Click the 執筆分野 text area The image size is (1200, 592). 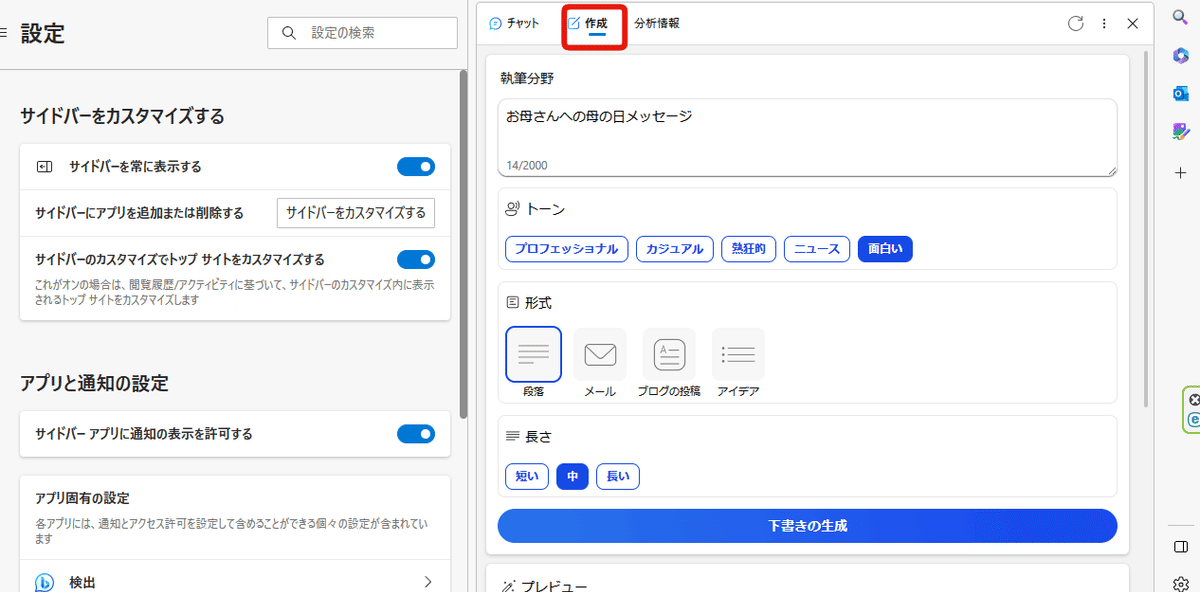pyautogui.click(x=807, y=138)
